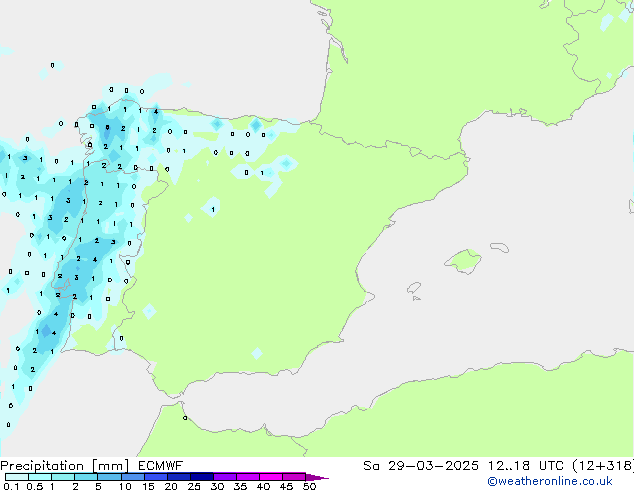Viewport: 634px width, 490px height.
Task: Click the date '29-03-2025' text
Action: pyautogui.click(x=433, y=466)
